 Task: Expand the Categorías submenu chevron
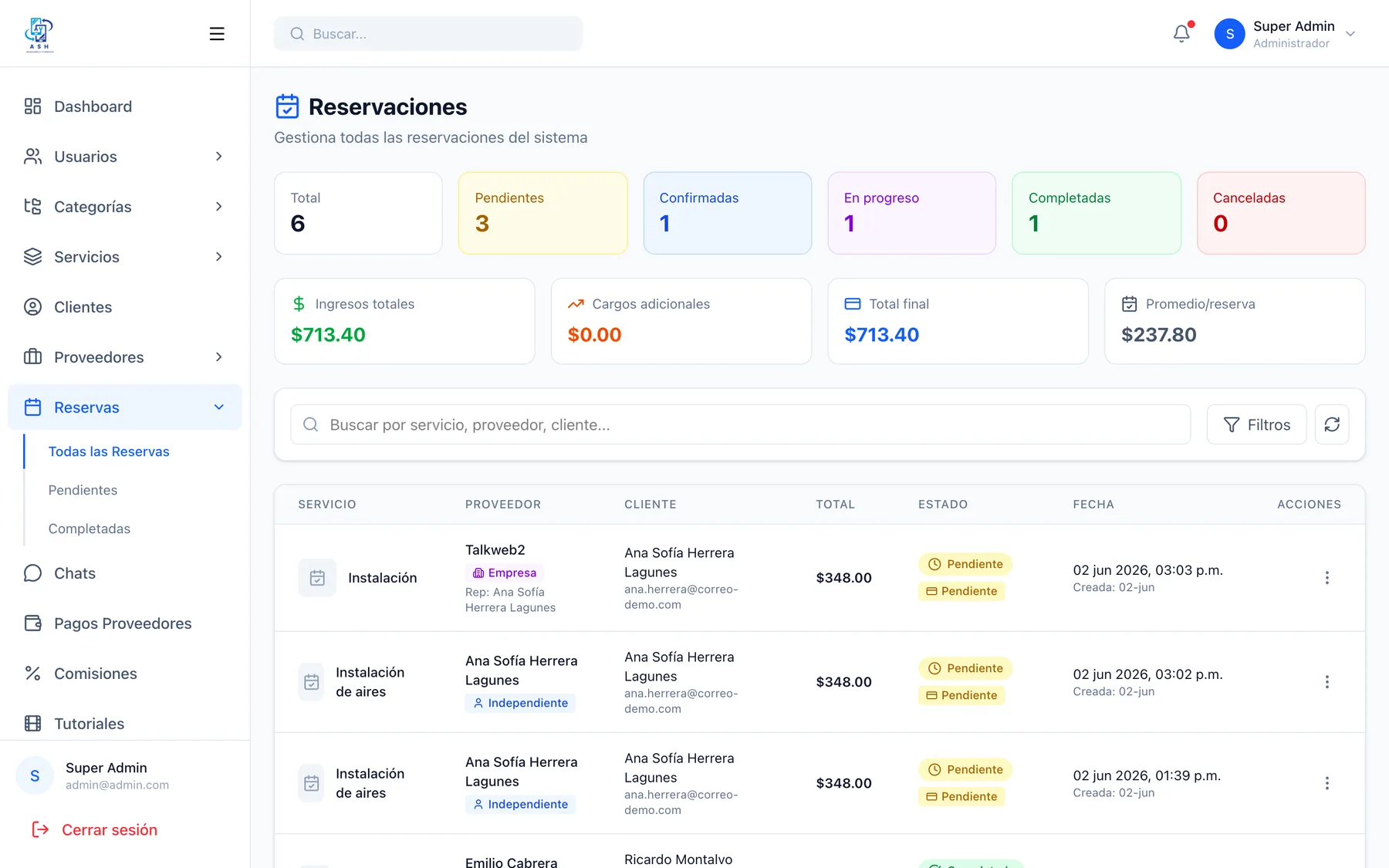[x=219, y=207]
